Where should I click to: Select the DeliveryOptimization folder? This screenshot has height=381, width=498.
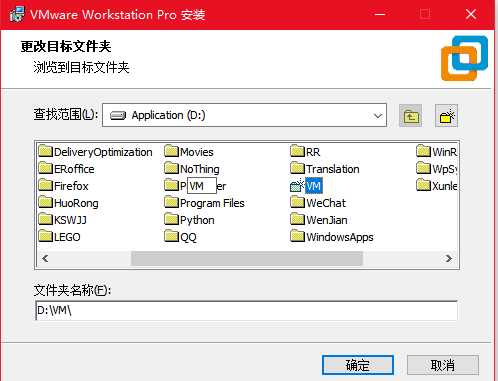click(x=95, y=152)
